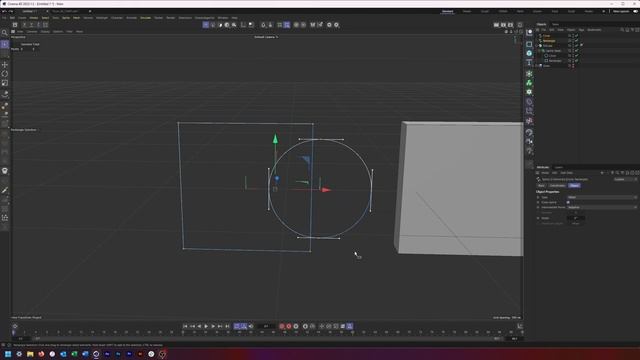Viewport: 640px width, 360px height.
Task: Toggle the enable checkmark of the top Circle
Action: (576, 36)
